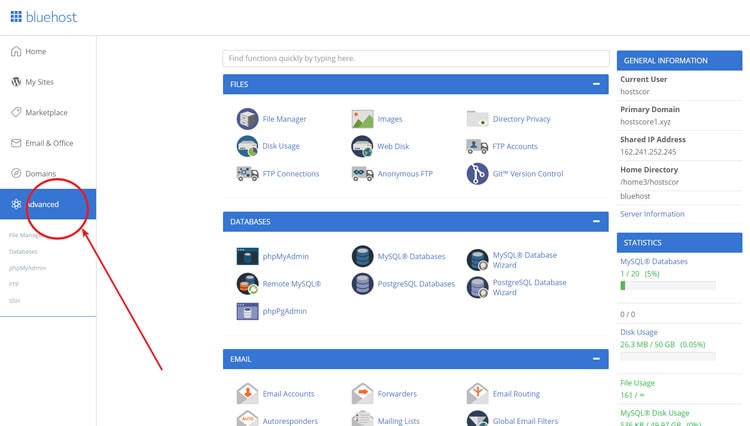
Task: Click the find functions search box
Action: coord(416,58)
